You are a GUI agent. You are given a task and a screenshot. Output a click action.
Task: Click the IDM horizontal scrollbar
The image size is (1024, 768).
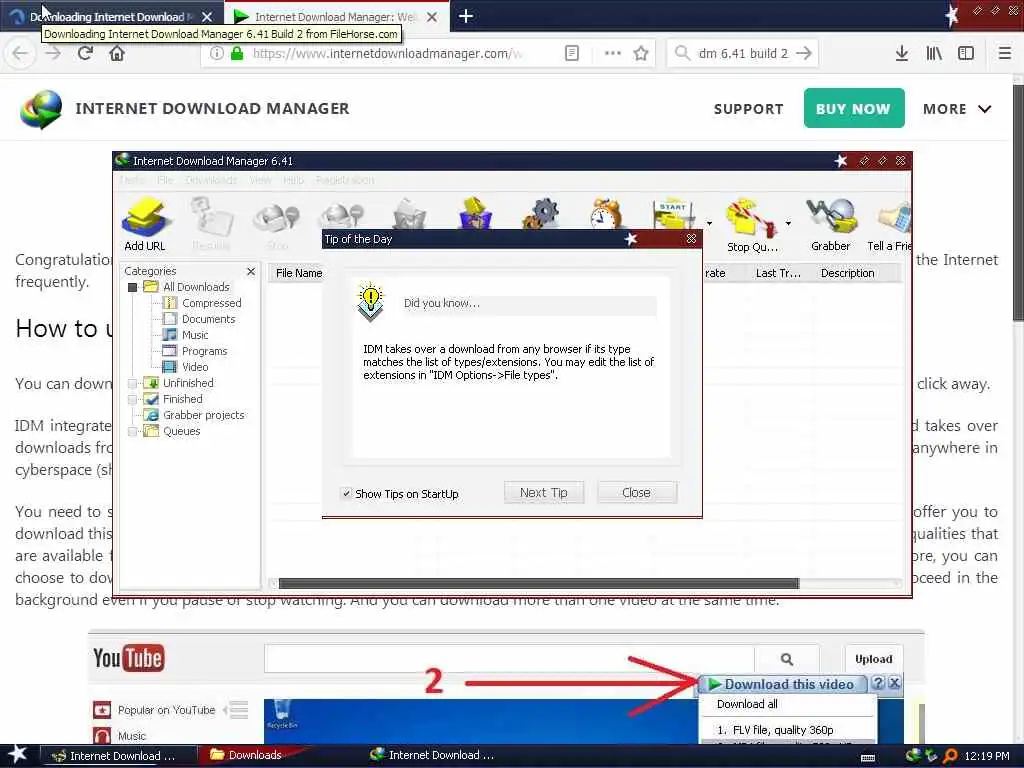(x=539, y=583)
